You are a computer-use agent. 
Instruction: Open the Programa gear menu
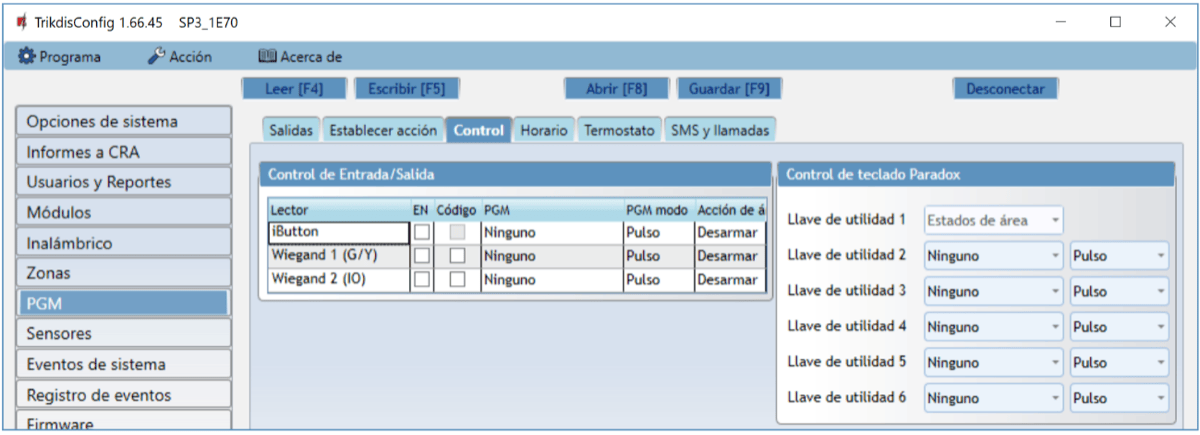(60, 57)
